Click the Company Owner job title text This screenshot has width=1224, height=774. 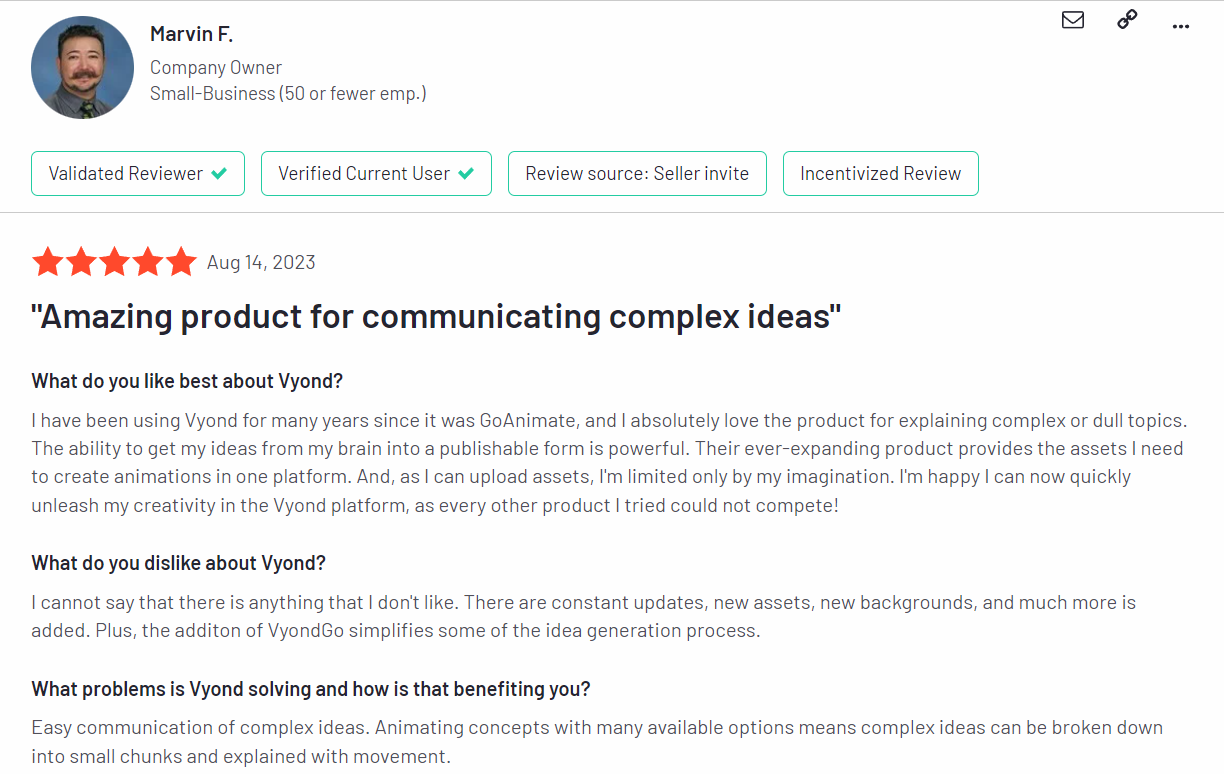tap(216, 68)
